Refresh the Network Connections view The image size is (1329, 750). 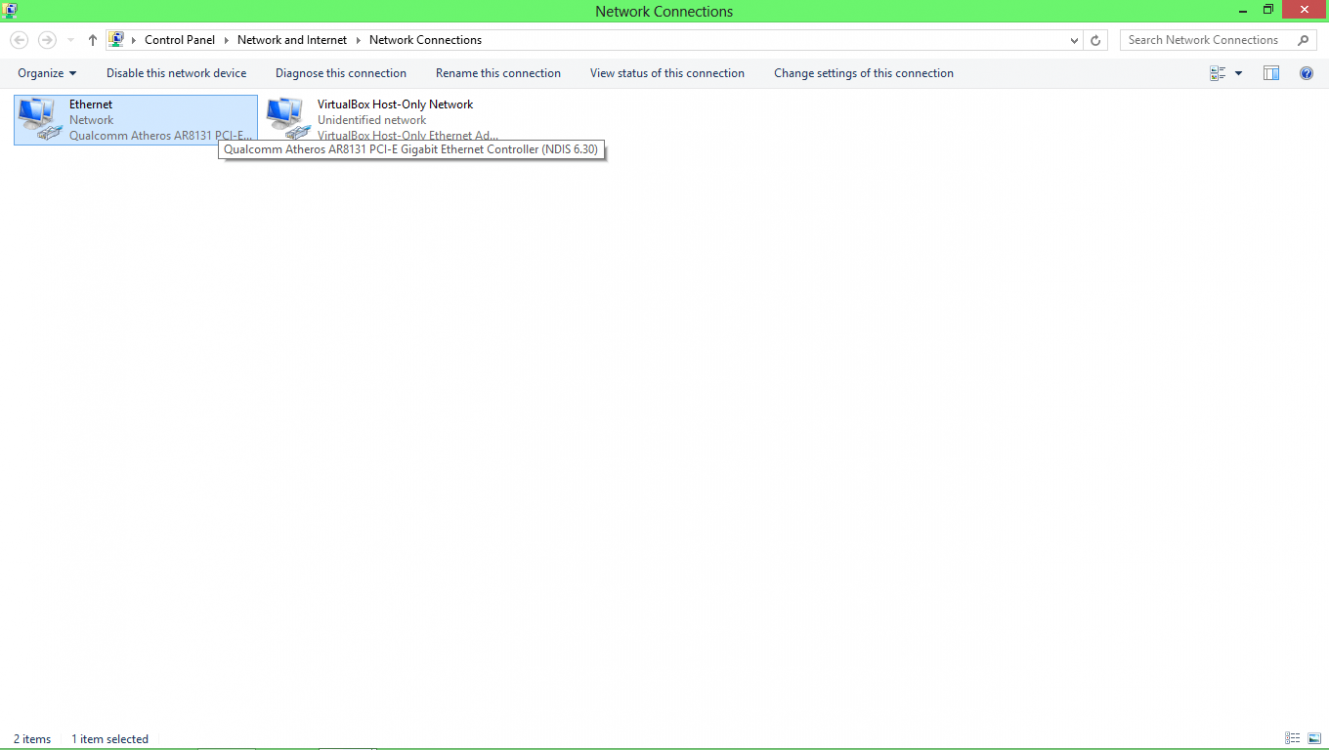[x=1096, y=40]
